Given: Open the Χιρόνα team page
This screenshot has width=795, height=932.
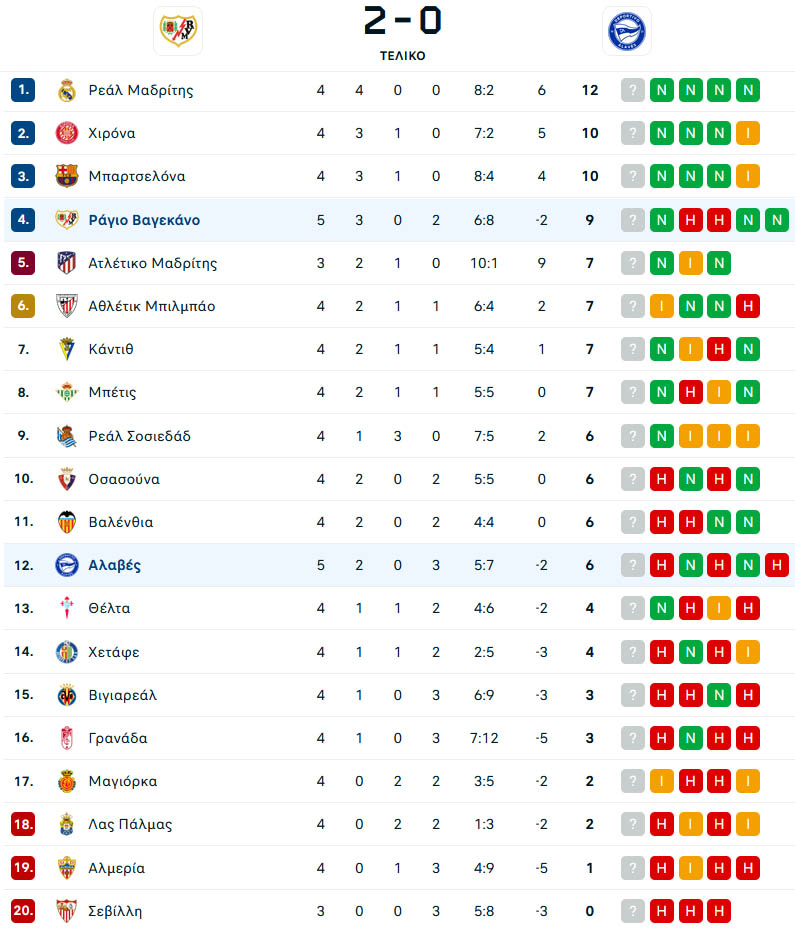Looking at the screenshot, I should [x=112, y=133].
